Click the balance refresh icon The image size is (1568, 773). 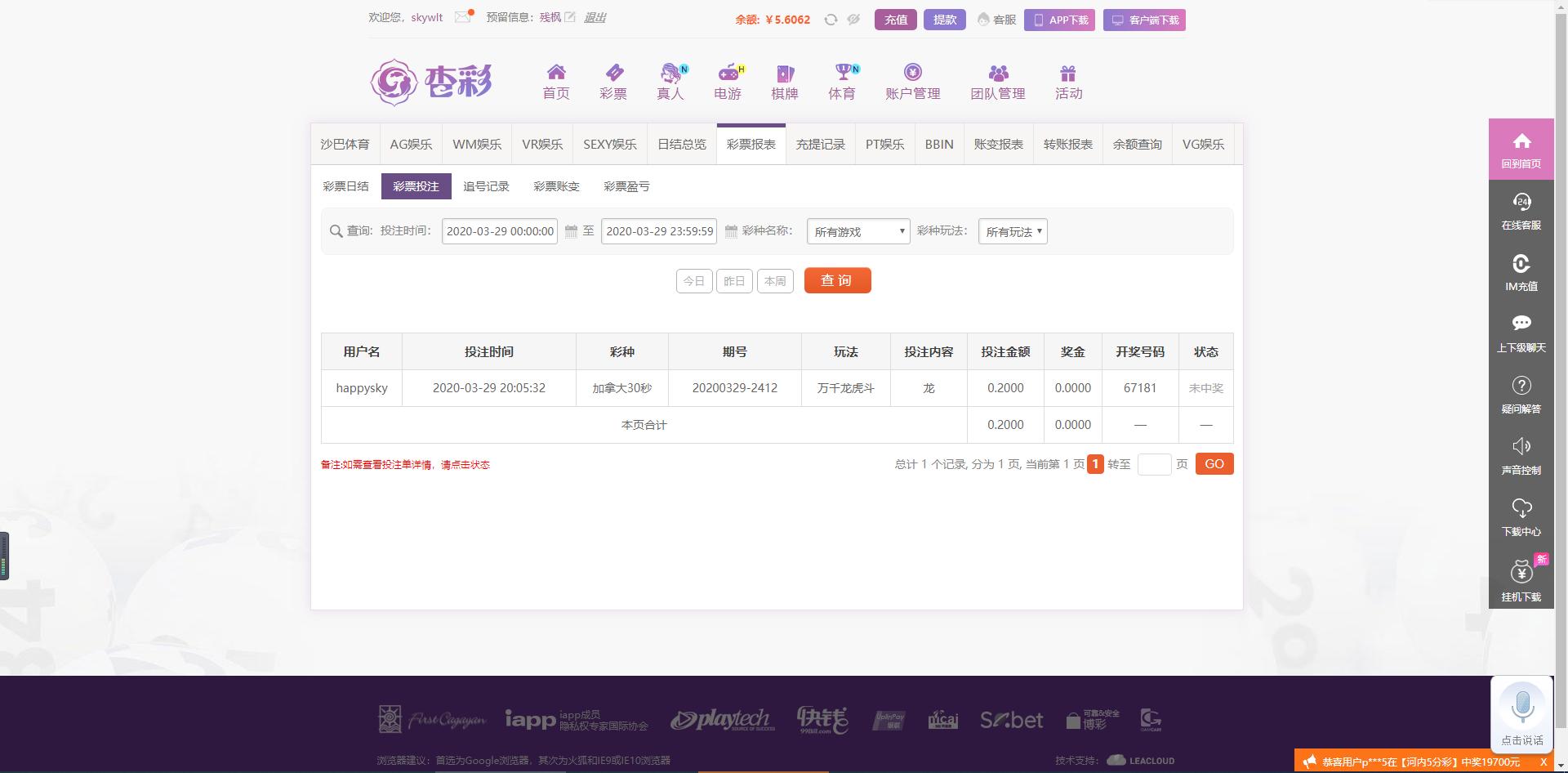coord(831,20)
